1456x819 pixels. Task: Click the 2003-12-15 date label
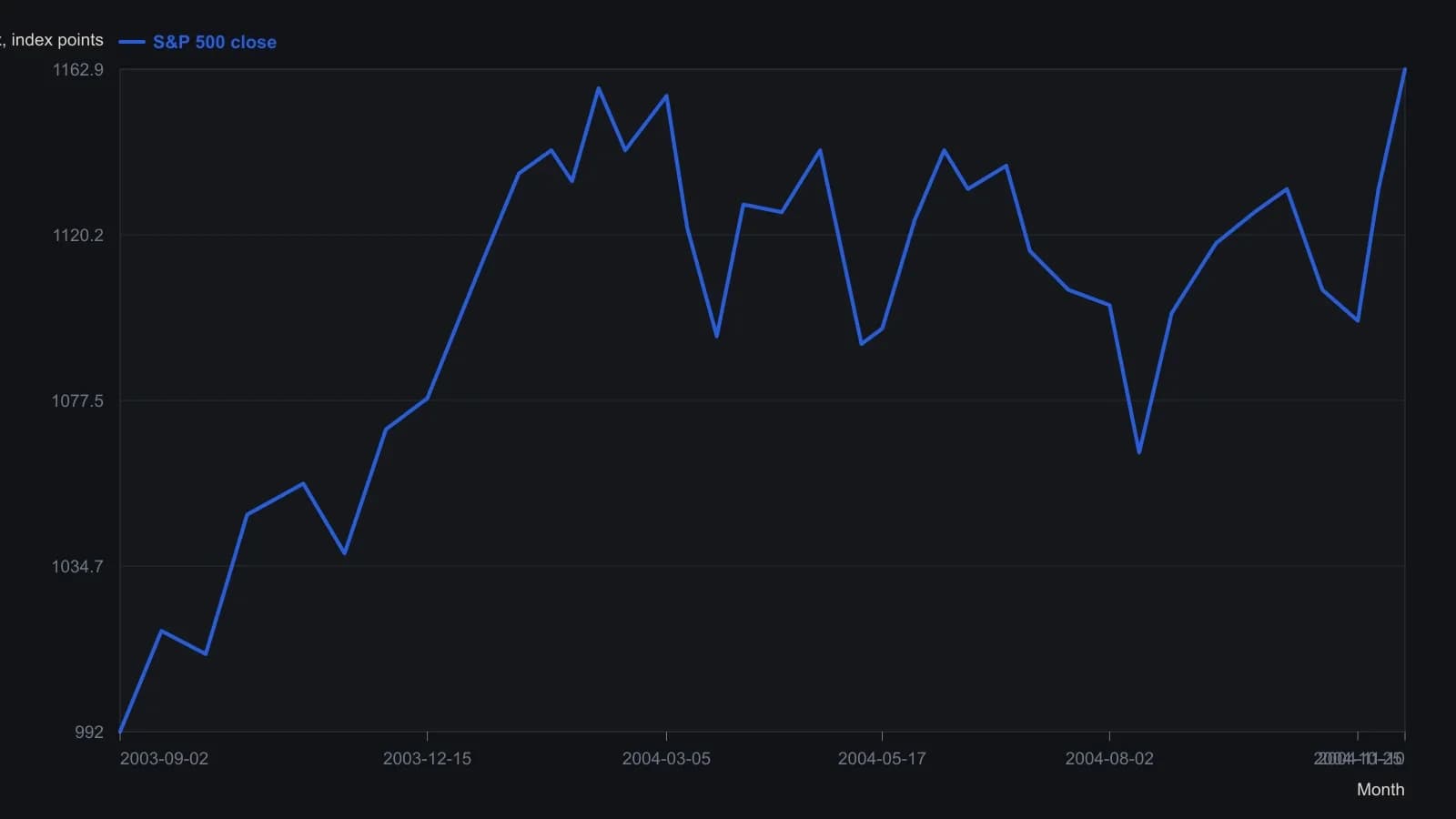tap(427, 759)
